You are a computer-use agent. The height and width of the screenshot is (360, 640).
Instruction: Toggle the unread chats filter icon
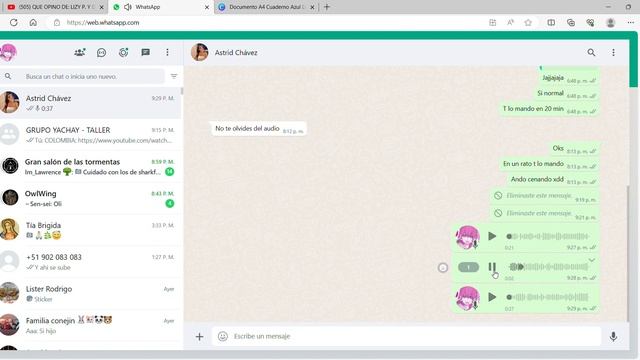coord(174,76)
